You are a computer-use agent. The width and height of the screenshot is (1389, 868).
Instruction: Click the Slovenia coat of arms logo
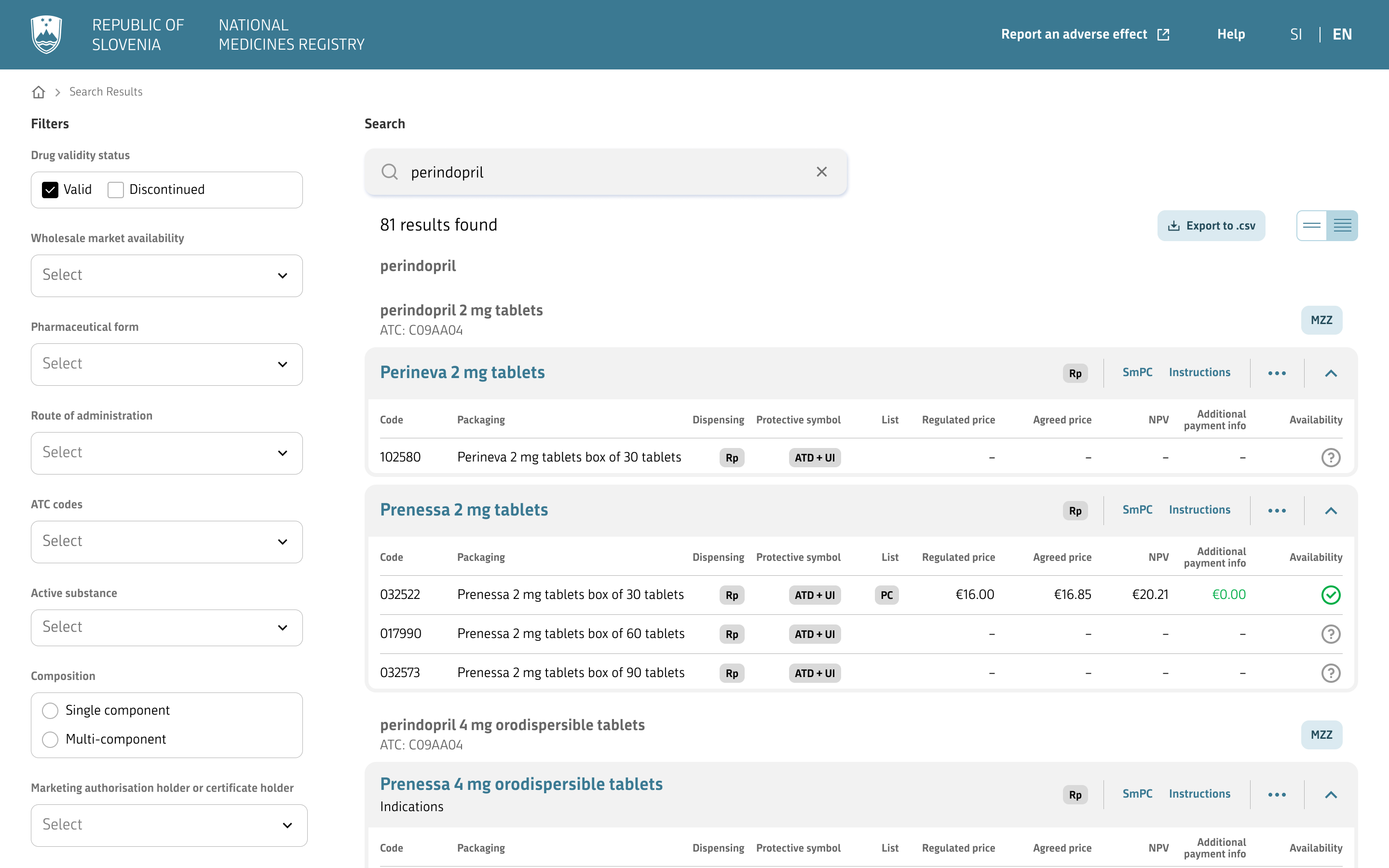[46, 34]
